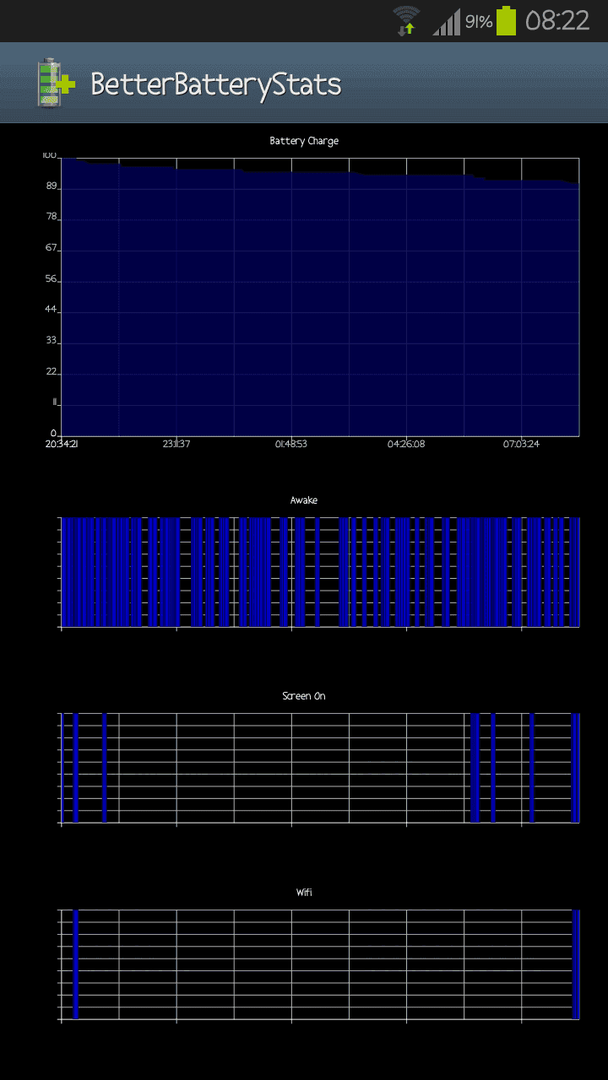Tap the 67 value on charge axis

tap(51, 249)
